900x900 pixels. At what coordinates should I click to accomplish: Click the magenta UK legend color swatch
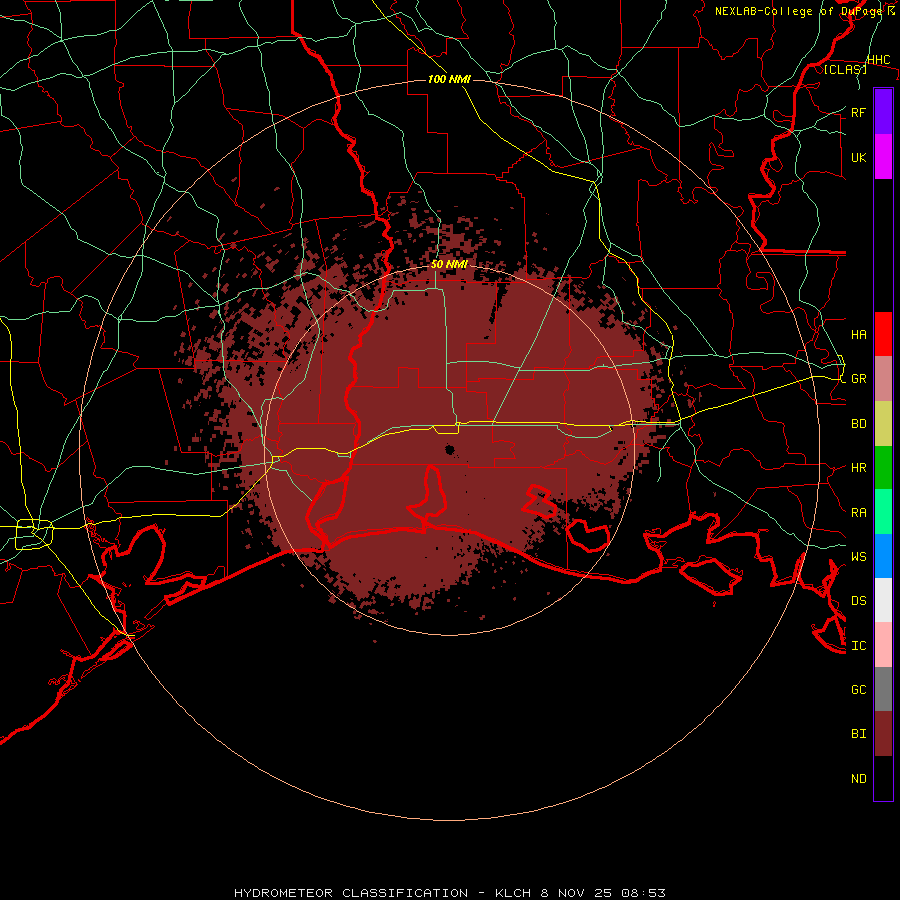point(883,157)
